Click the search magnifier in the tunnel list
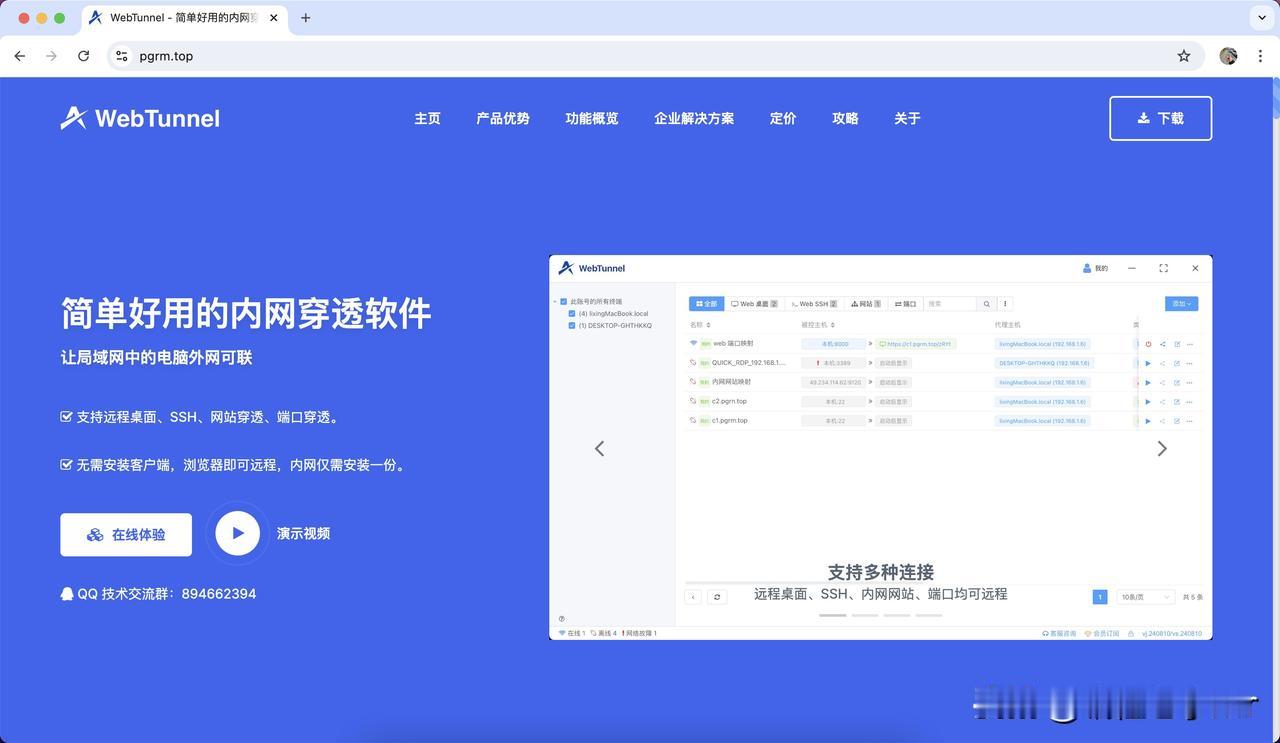This screenshot has height=743, width=1280. tap(985, 303)
